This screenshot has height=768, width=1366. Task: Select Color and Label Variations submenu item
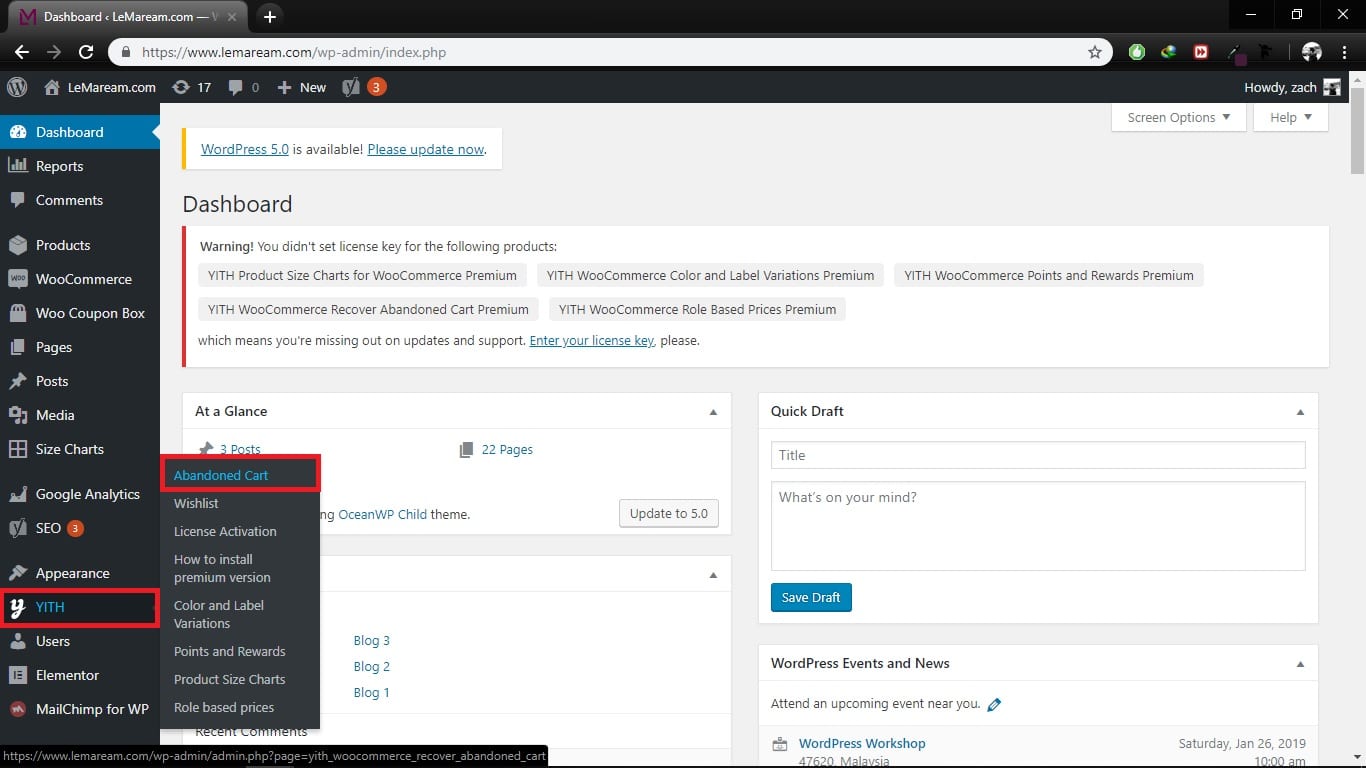[240, 614]
